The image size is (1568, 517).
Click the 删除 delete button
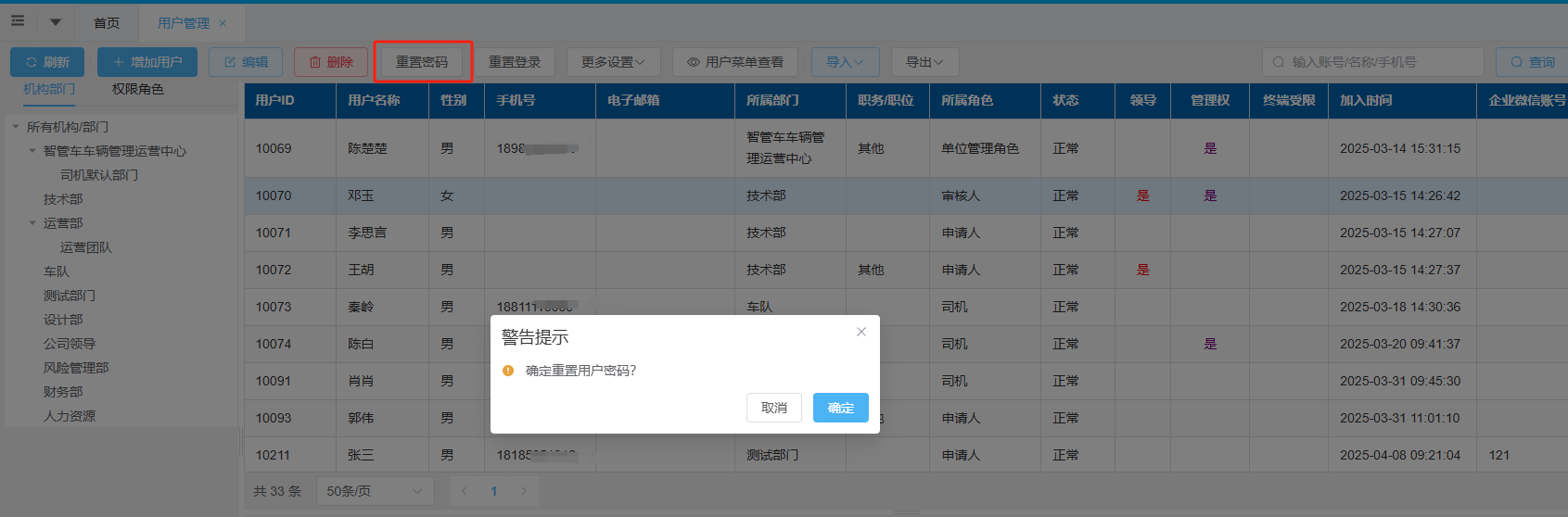tap(331, 62)
